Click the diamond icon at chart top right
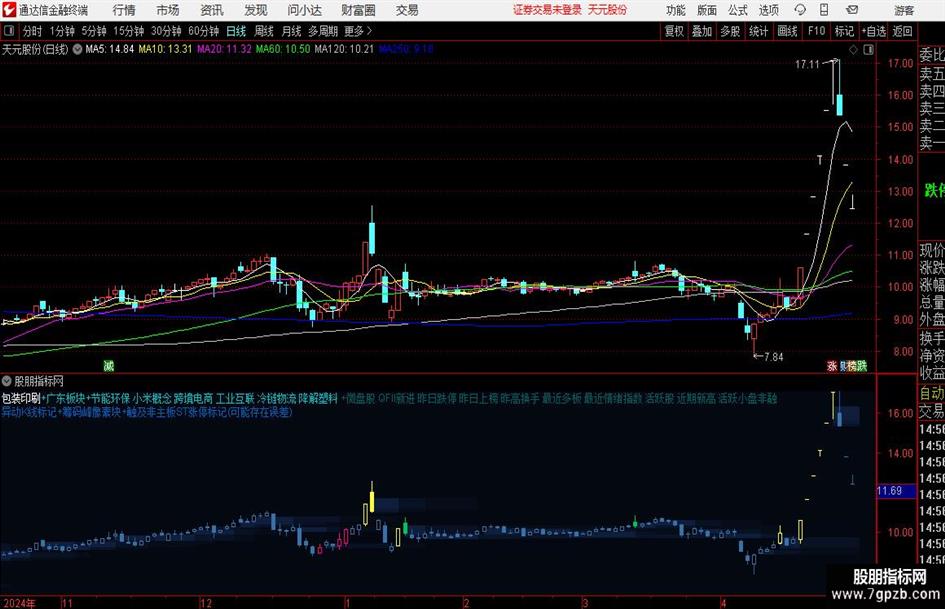This screenshot has width=945, height=609. pos(853,50)
